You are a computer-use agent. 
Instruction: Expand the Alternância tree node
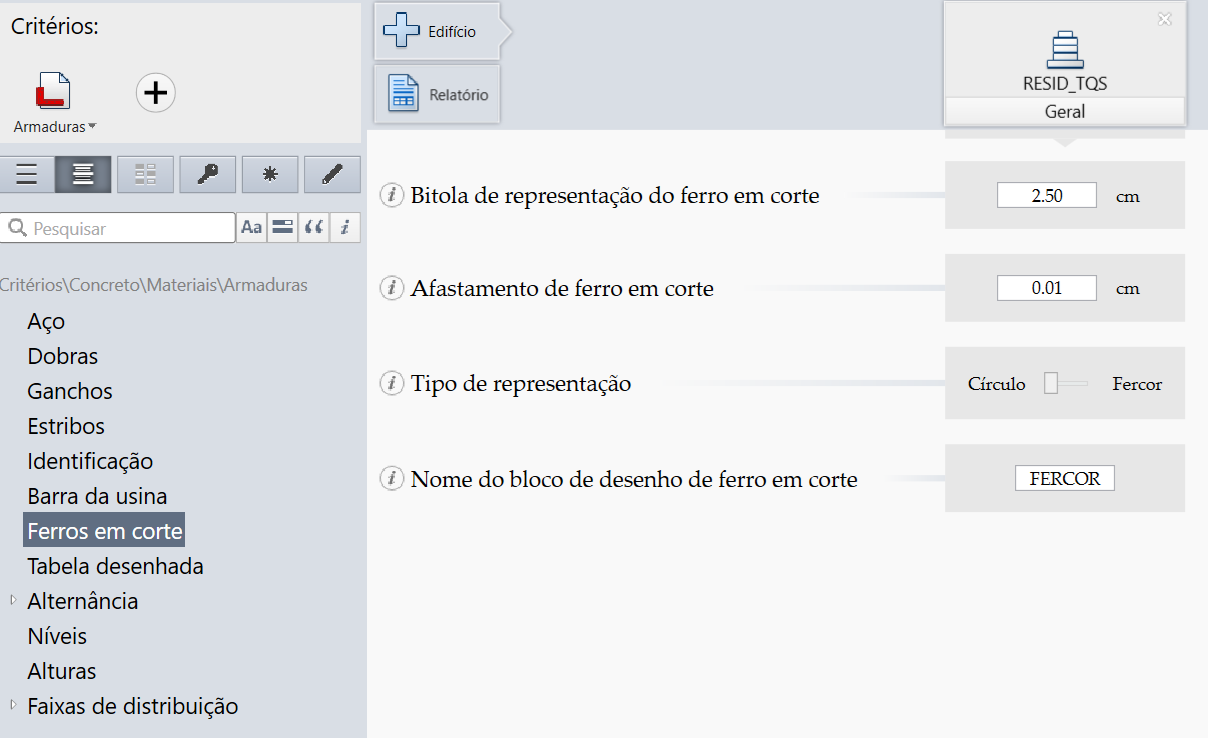coord(13,600)
